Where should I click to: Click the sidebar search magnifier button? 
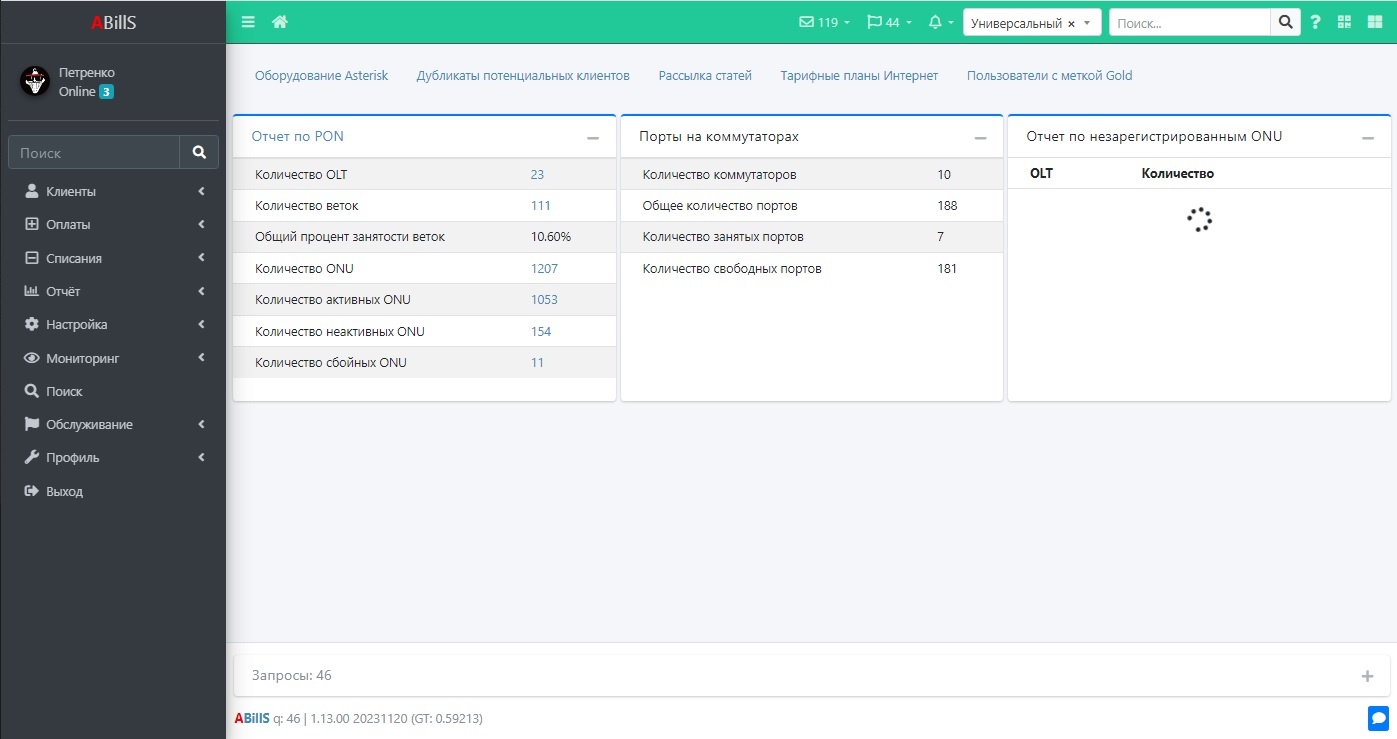click(x=199, y=153)
